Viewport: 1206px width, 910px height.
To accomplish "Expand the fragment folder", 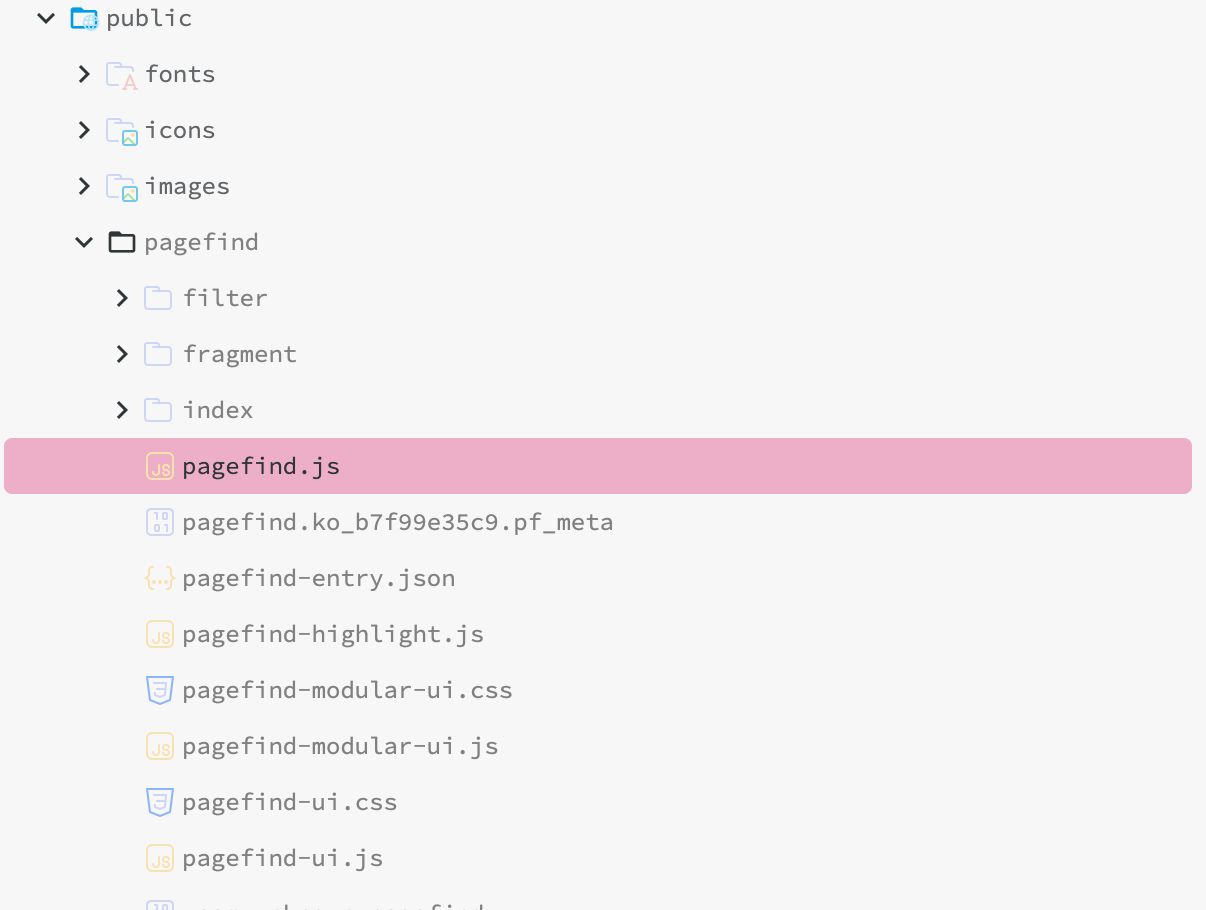I will [122, 354].
